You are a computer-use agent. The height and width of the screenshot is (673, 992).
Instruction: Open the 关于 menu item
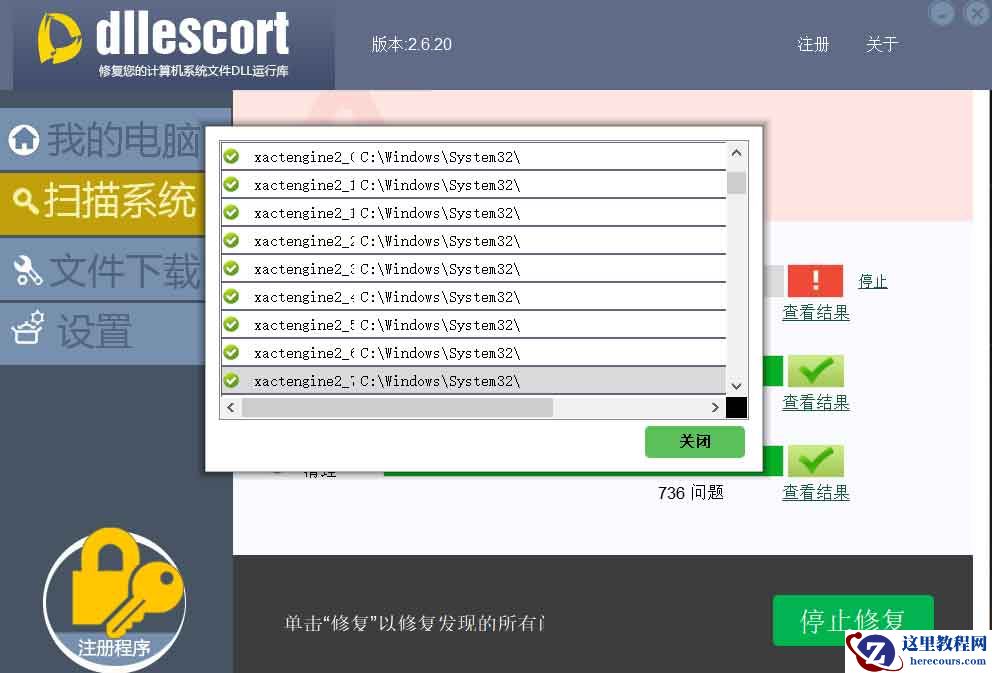point(881,45)
